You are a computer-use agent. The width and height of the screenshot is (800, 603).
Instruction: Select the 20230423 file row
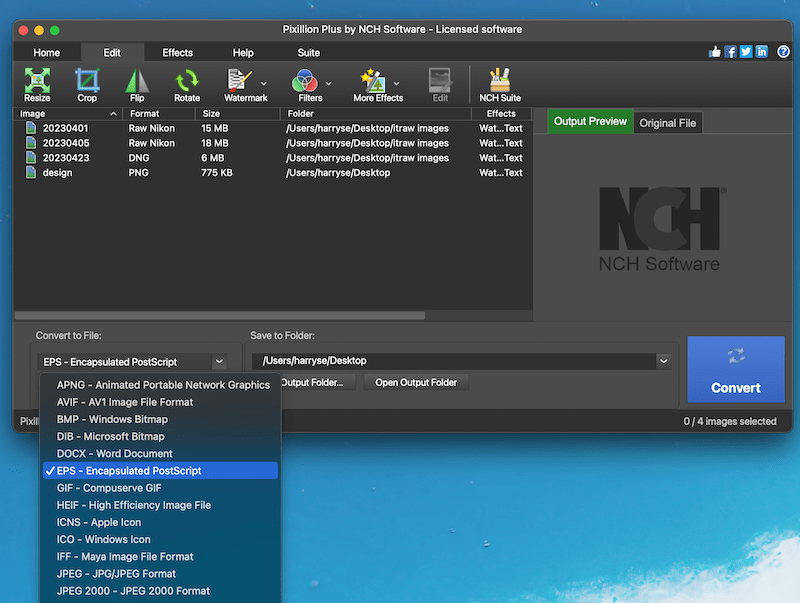pyautogui.click(x=273, y=158)
